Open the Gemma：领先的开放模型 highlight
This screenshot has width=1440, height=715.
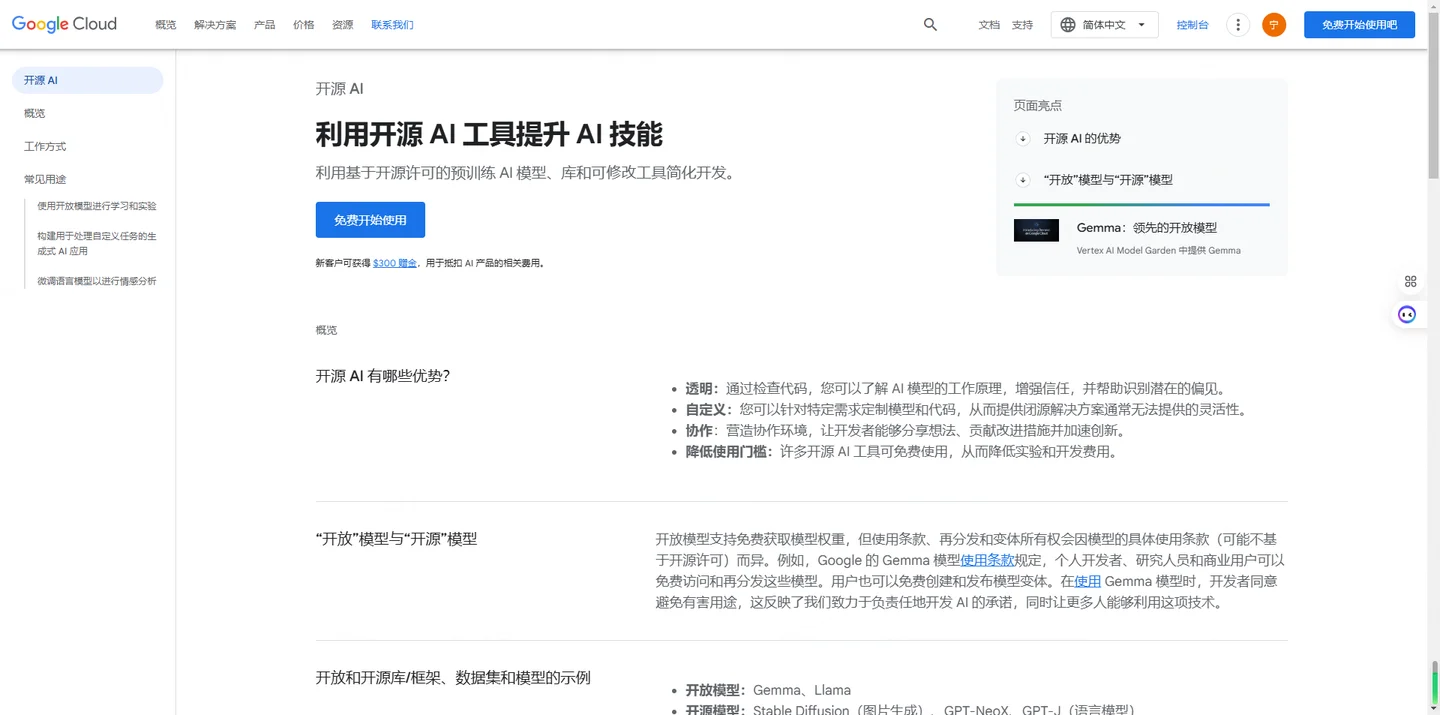(1147, 228)
